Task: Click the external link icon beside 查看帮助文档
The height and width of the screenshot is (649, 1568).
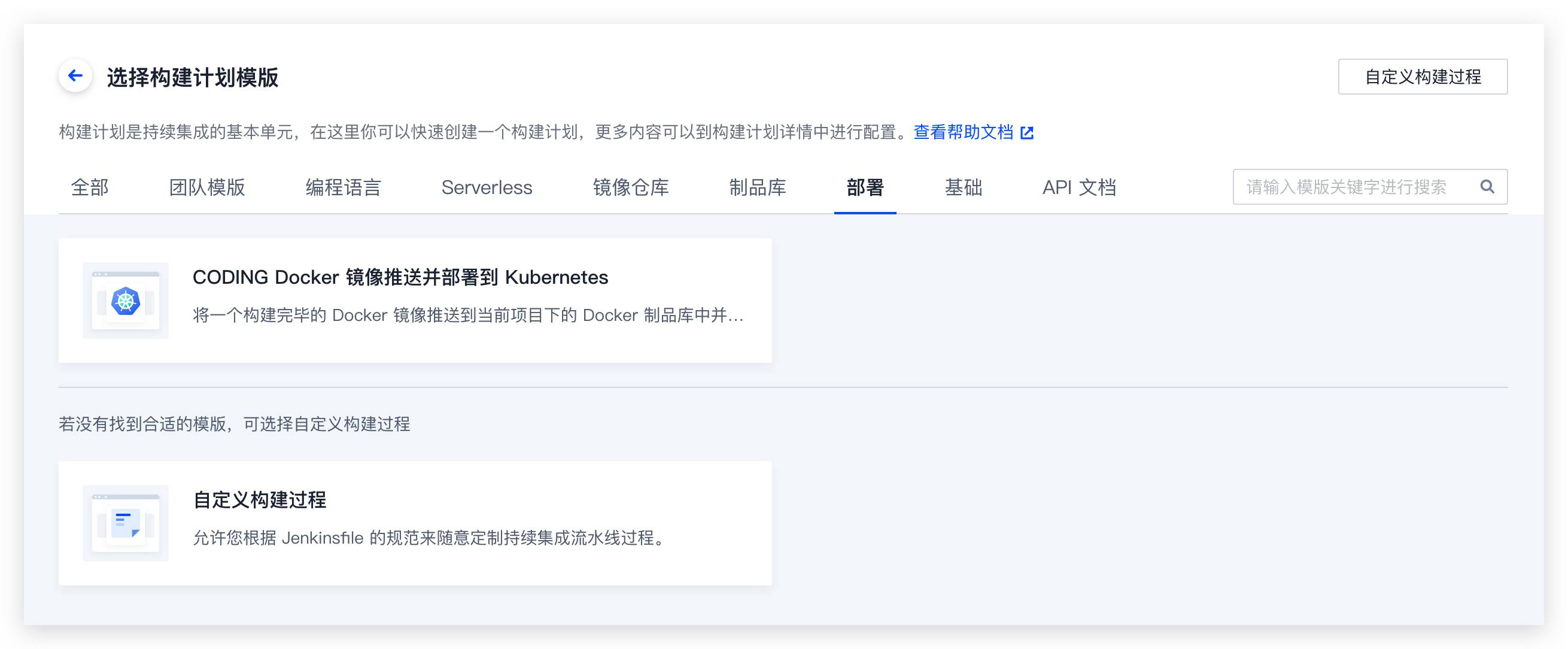Action: [1026, 133]
